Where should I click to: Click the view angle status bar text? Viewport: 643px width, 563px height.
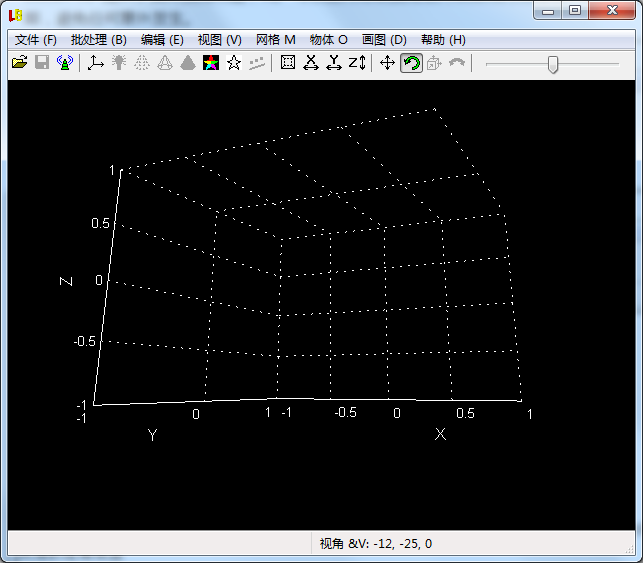376,544
